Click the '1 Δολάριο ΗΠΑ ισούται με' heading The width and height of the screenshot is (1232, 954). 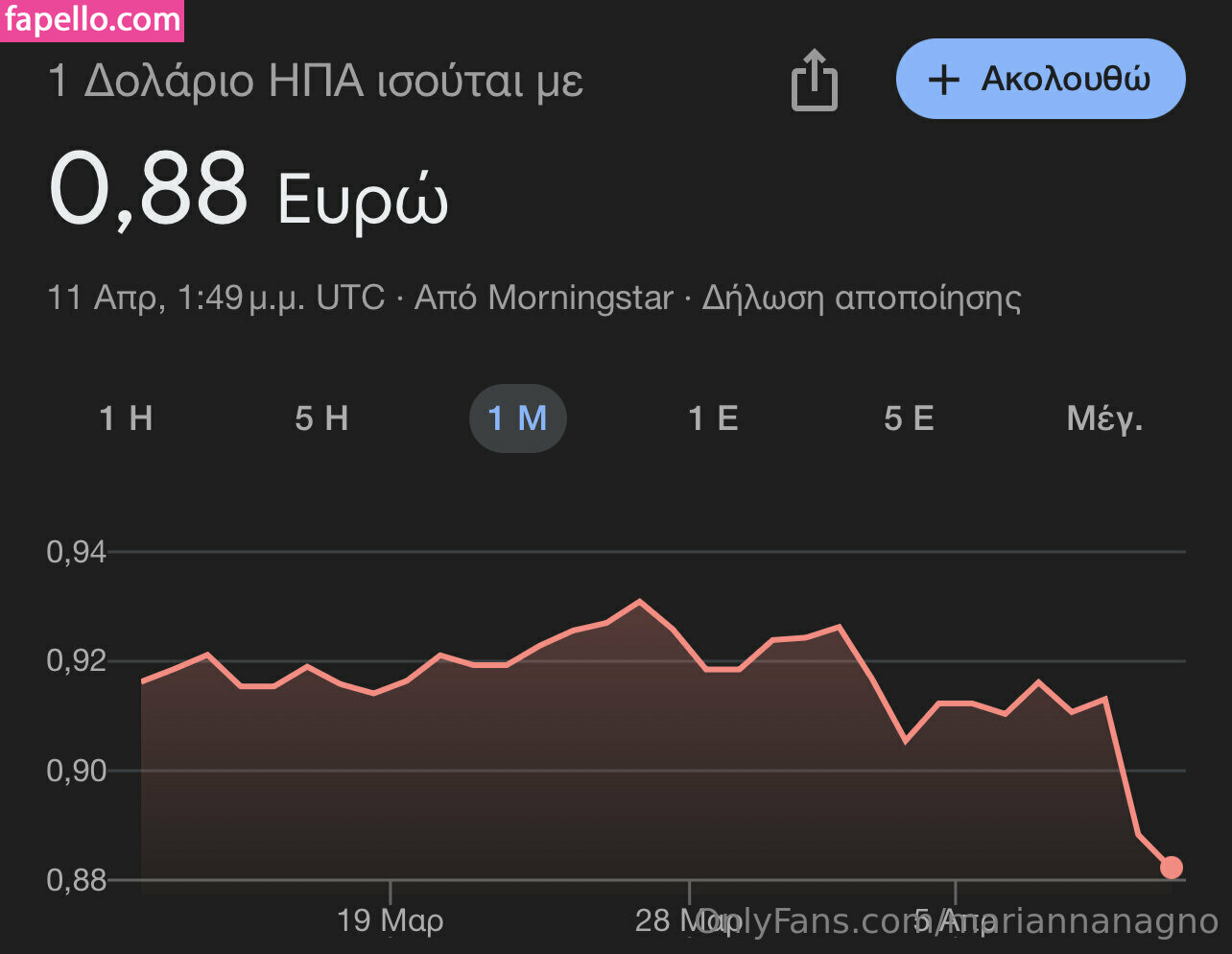pyautogui.click(x=316, y=82)
